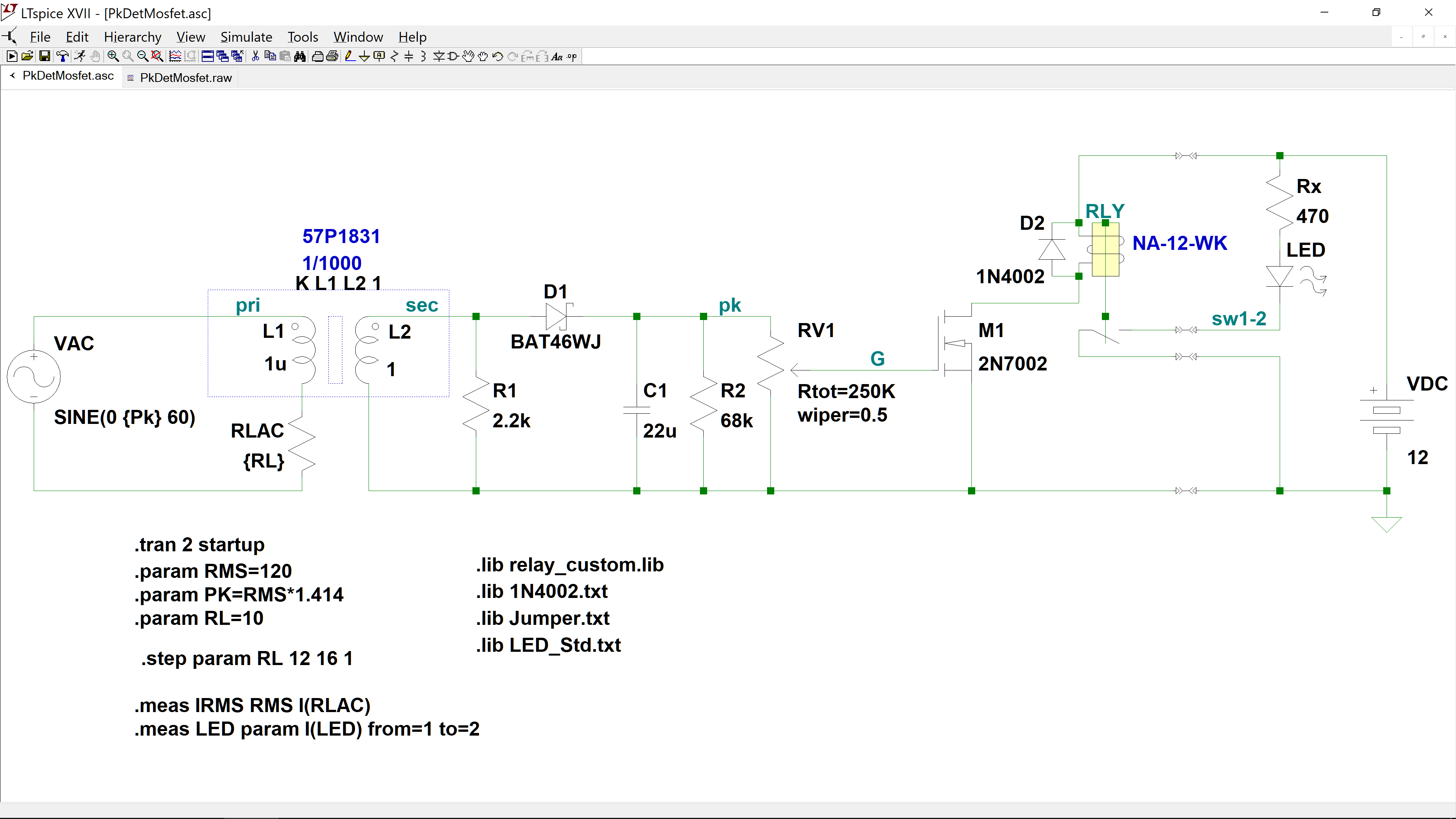Open the Tools menu
The width and height of the screenshot is (1456, 819).
click(x=303, y=37)
